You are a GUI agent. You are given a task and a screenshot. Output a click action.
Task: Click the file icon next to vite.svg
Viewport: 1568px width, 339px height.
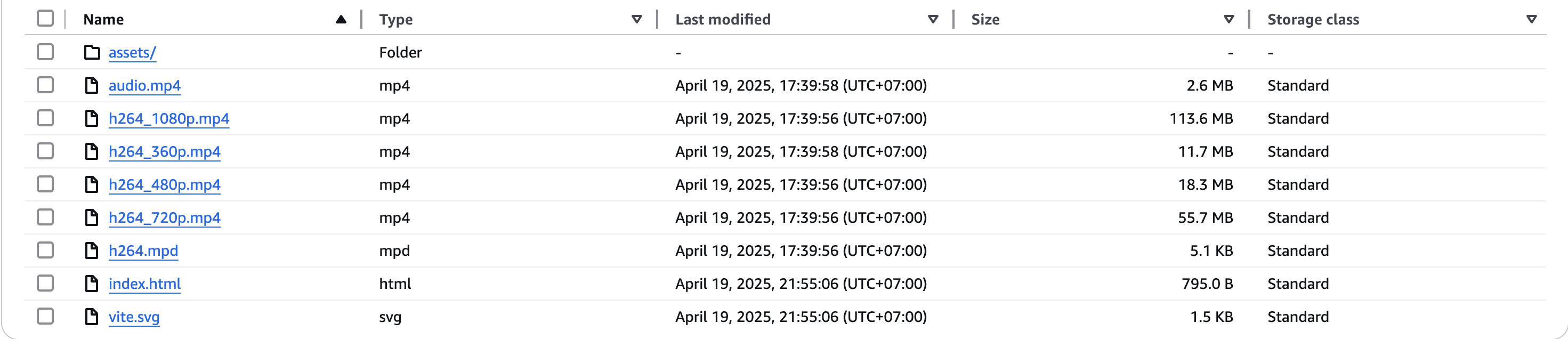pos(92,317)
